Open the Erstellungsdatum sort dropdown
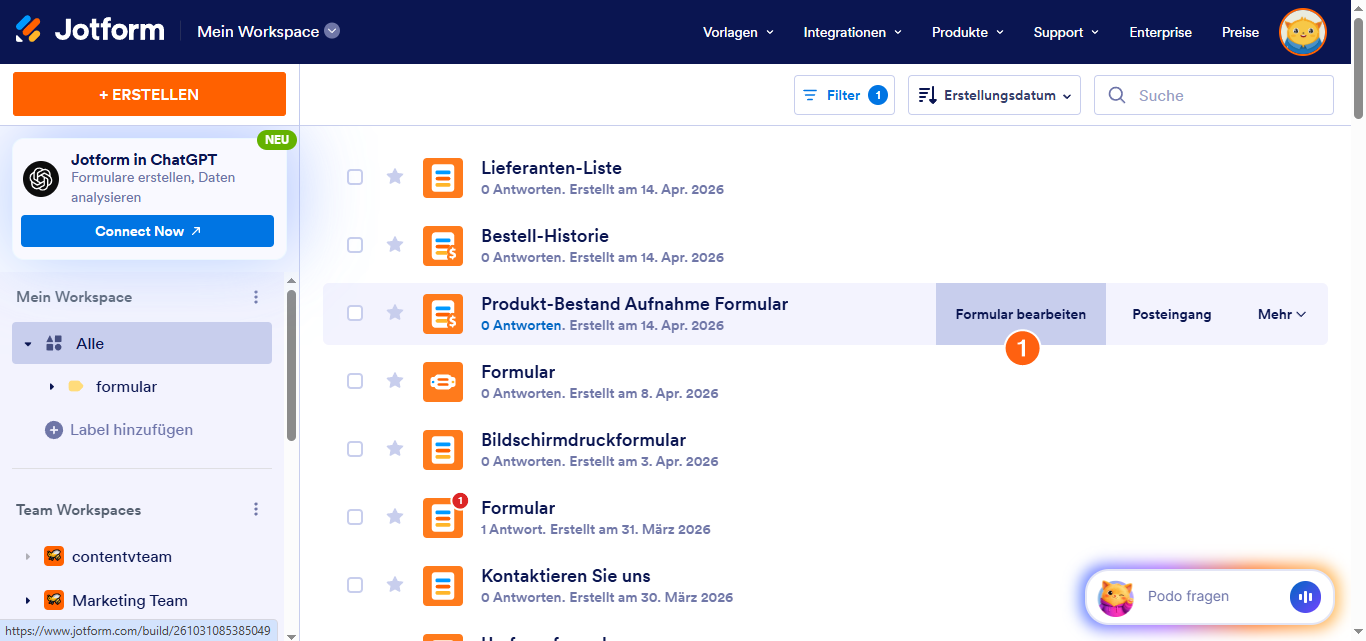This screenshot has width=1366, height=641. click(993, 94)
